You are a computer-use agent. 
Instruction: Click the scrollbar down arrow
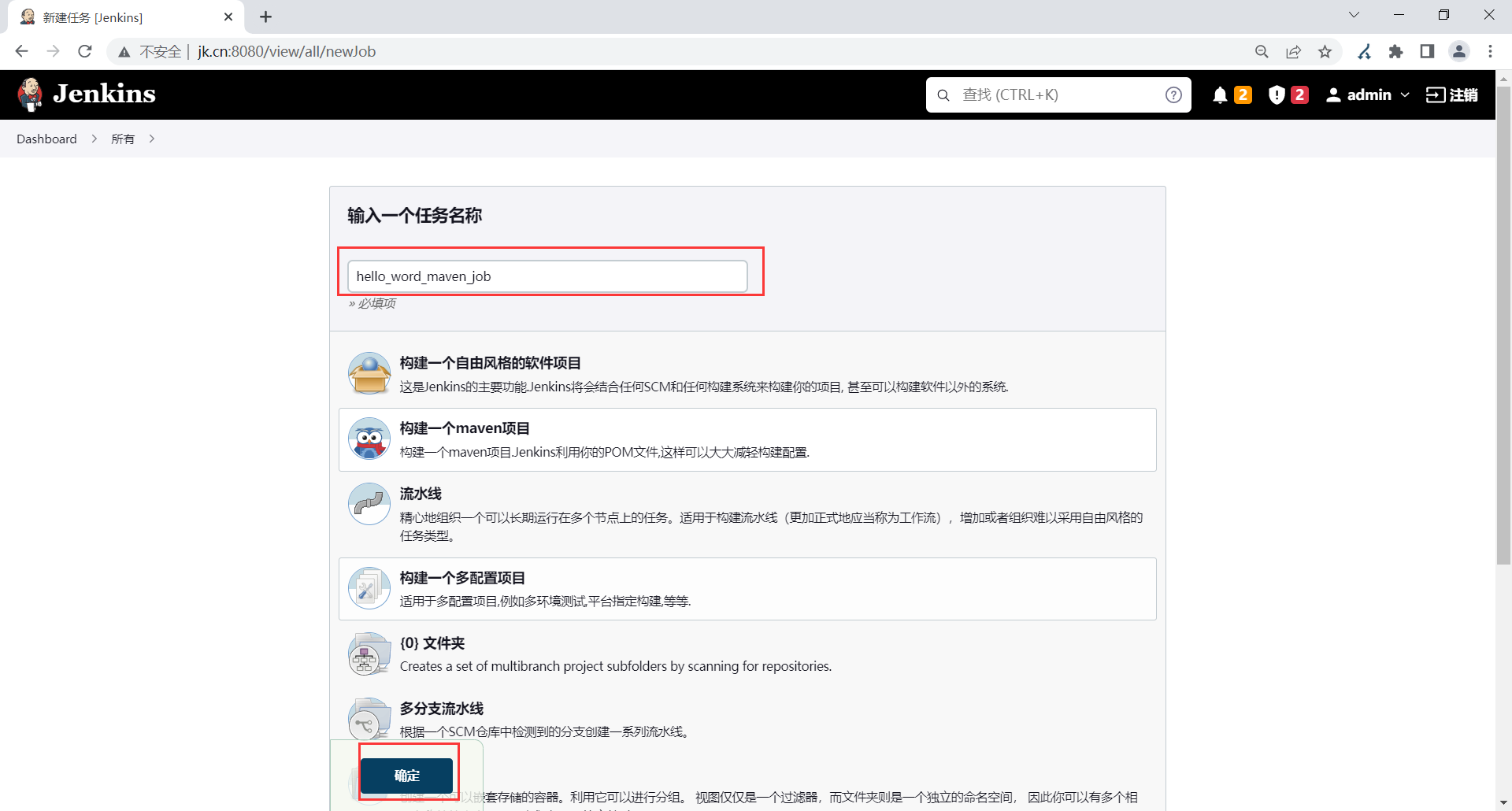point(1503,804)
